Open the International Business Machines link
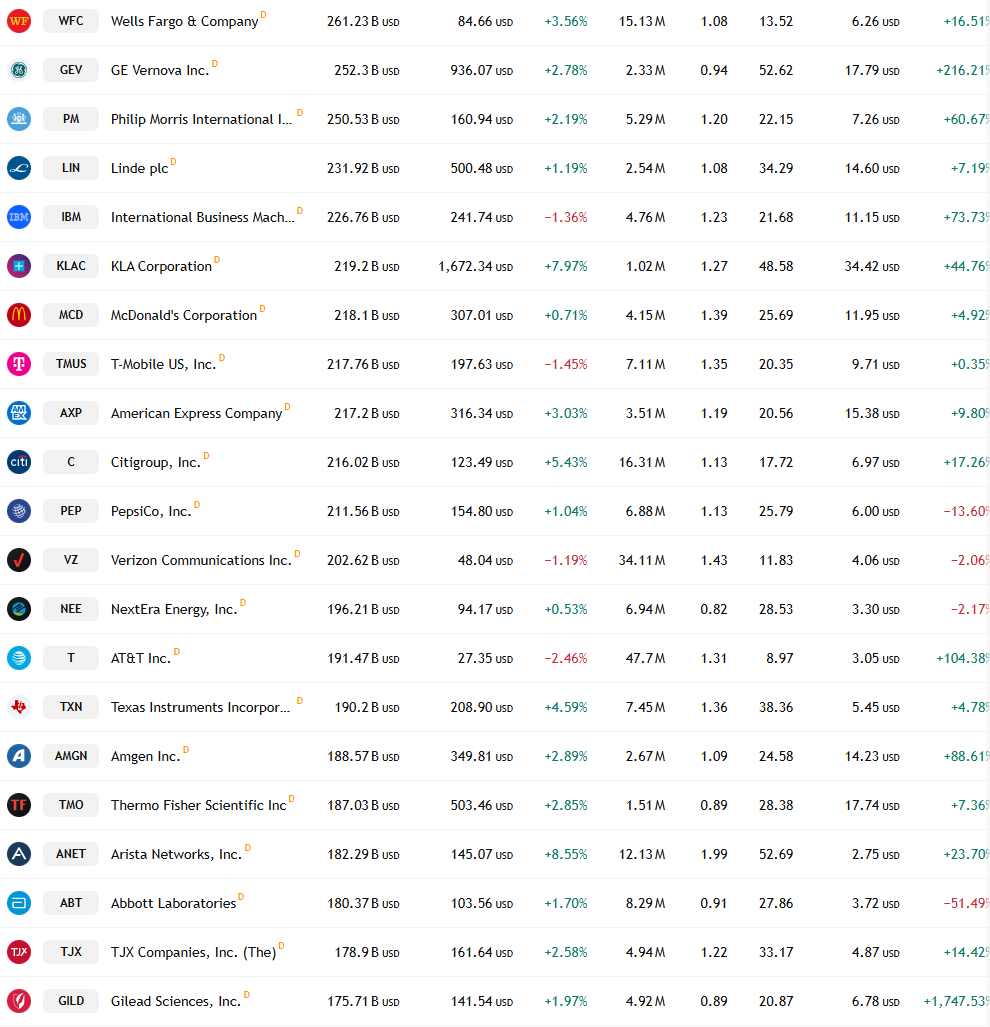Viewport: 990px width, 1027px height. [x=202, y=217]
